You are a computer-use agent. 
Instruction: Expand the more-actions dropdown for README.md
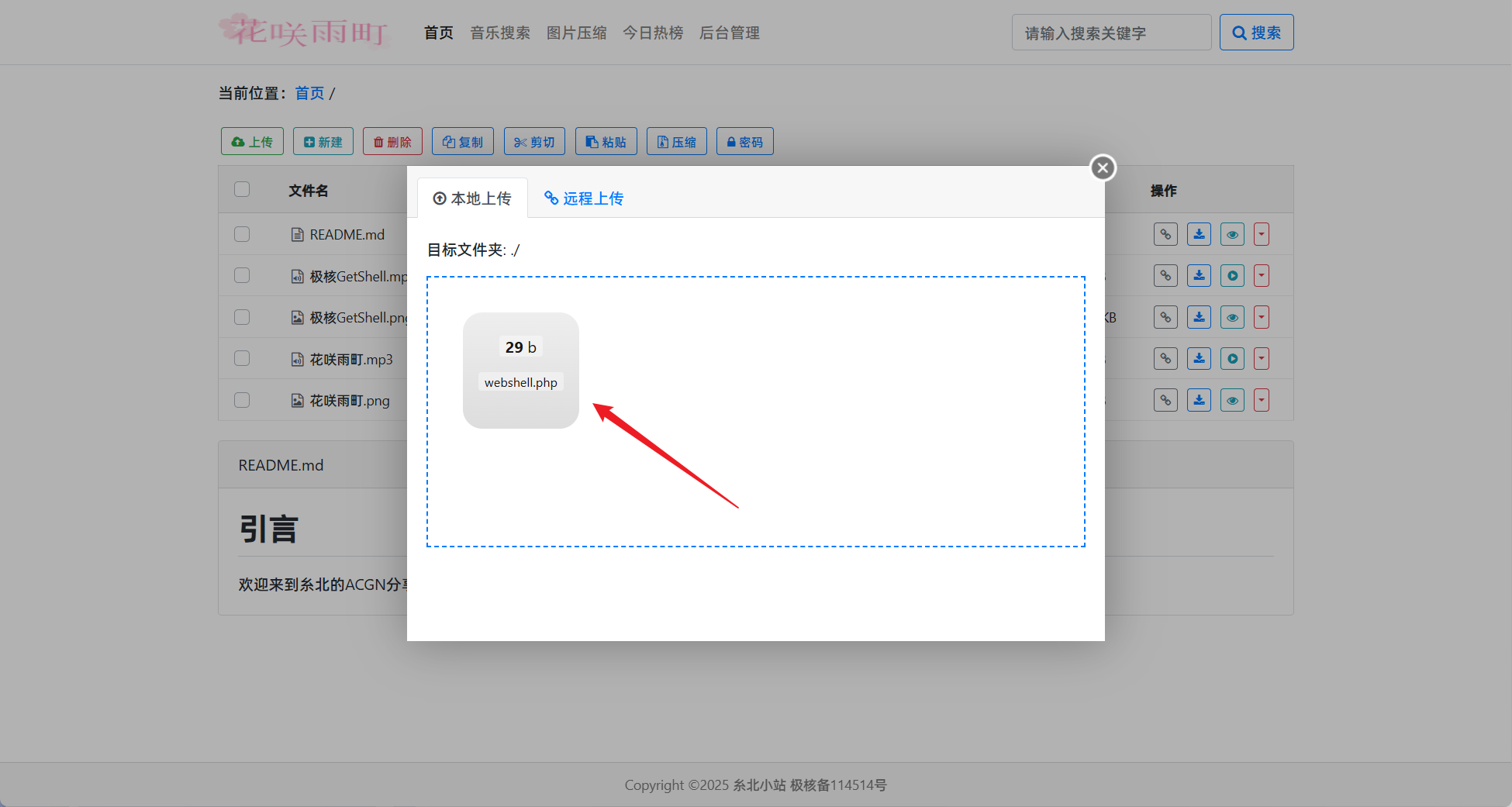pos(1262,234)
